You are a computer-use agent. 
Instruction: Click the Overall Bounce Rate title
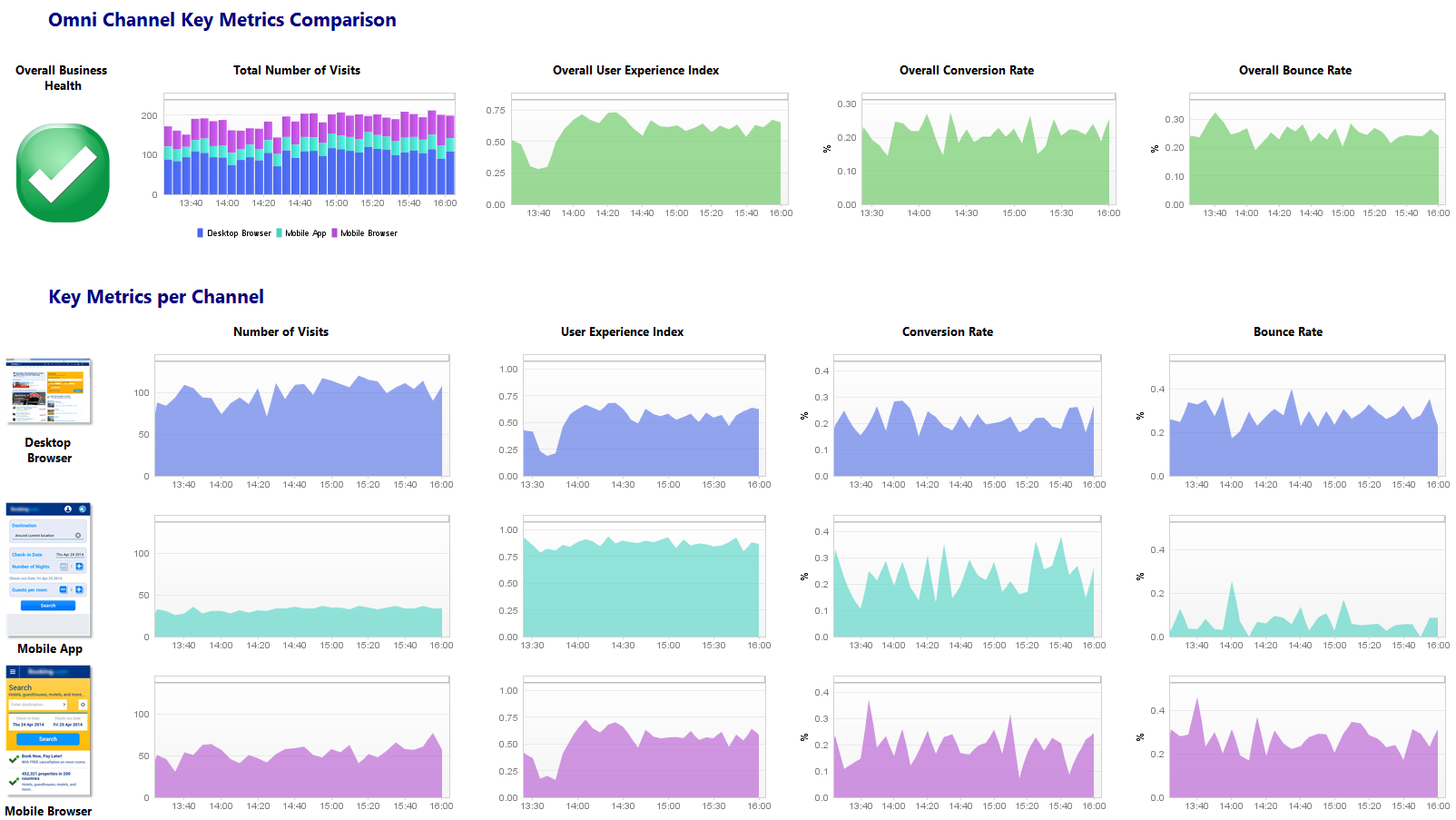[1295, 70]
